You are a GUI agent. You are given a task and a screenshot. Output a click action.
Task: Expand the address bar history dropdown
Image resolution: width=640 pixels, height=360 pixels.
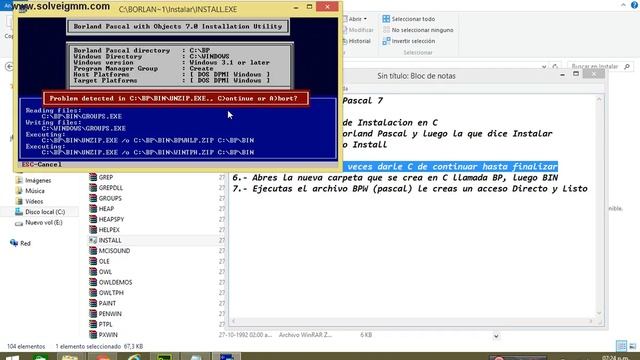544,67
